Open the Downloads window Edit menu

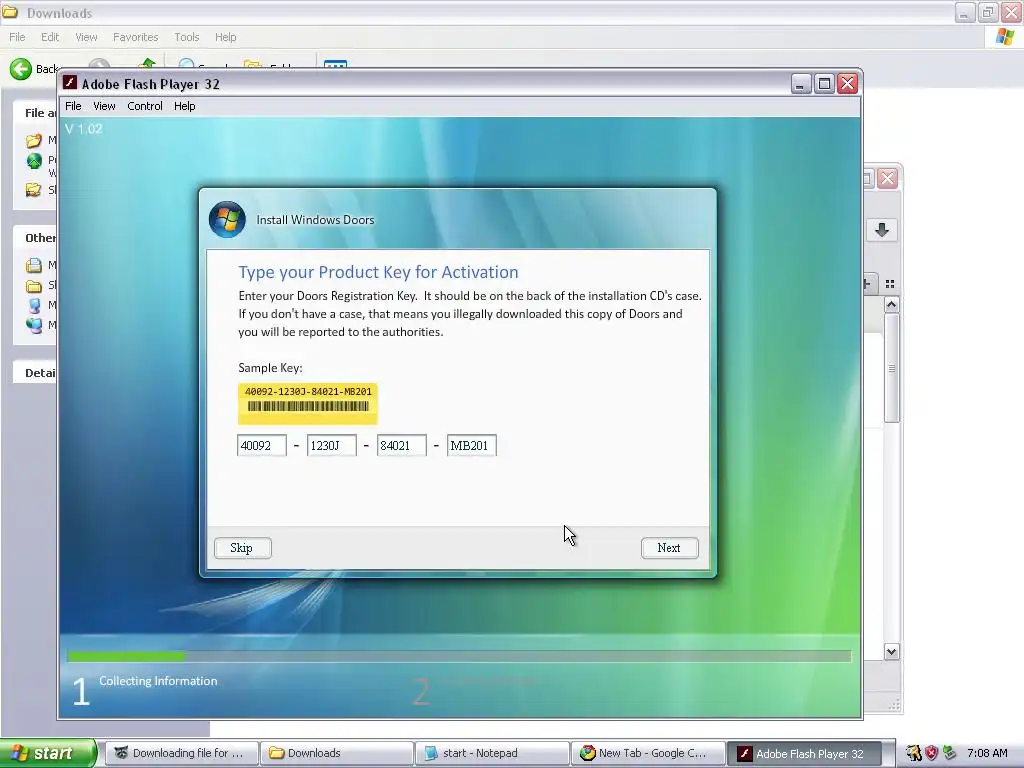pos(50,37)
